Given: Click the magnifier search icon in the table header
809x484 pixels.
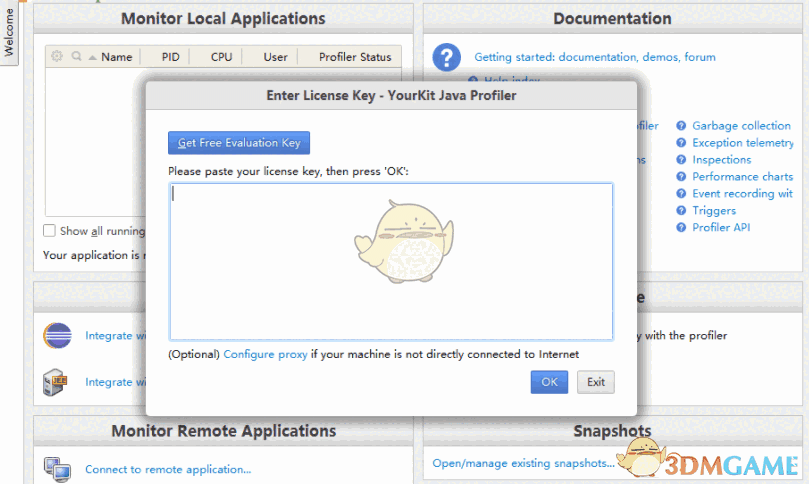Looking at the screenshot, I should [x=76, y=56].
